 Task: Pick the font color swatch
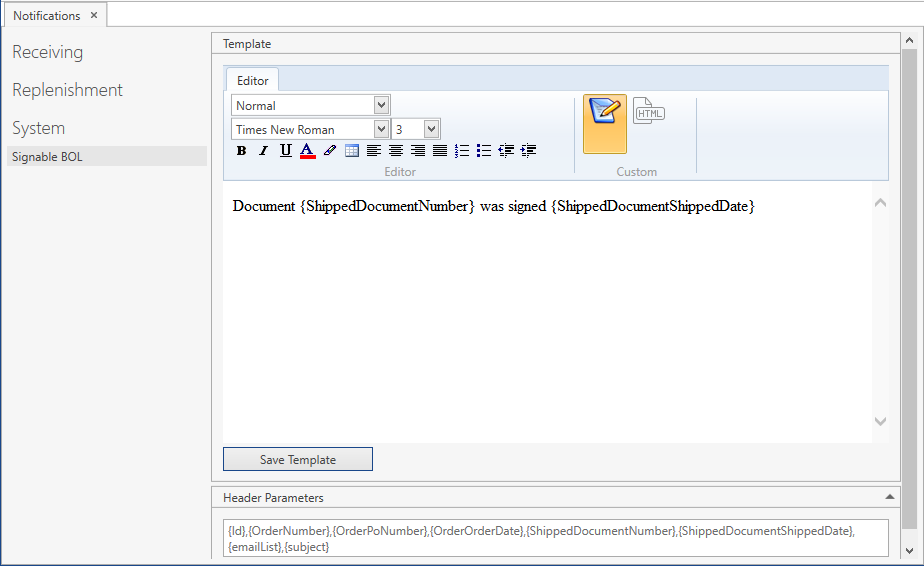[307, 151]
